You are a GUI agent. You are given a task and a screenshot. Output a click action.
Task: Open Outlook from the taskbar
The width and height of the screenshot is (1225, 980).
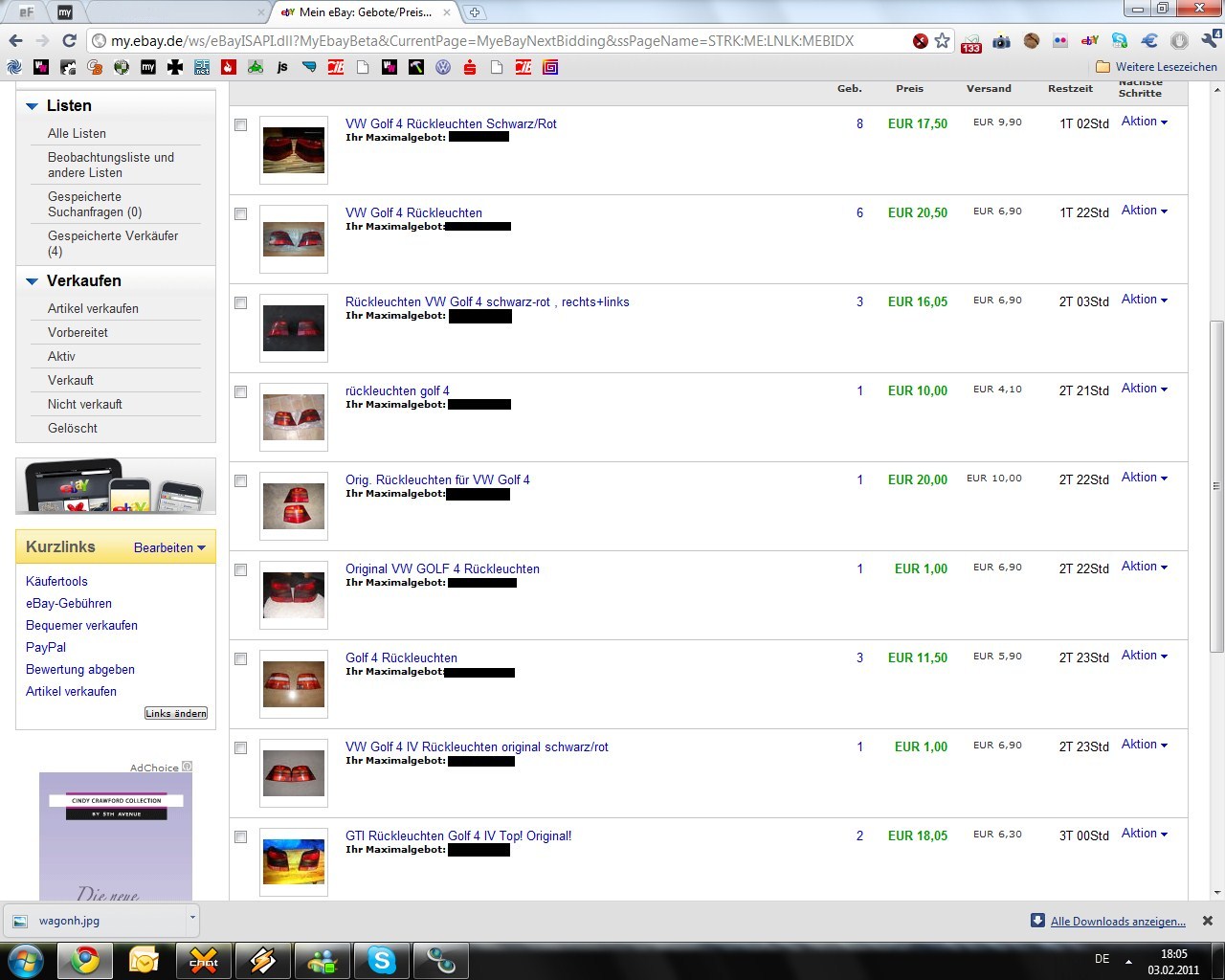coord(144,961)
